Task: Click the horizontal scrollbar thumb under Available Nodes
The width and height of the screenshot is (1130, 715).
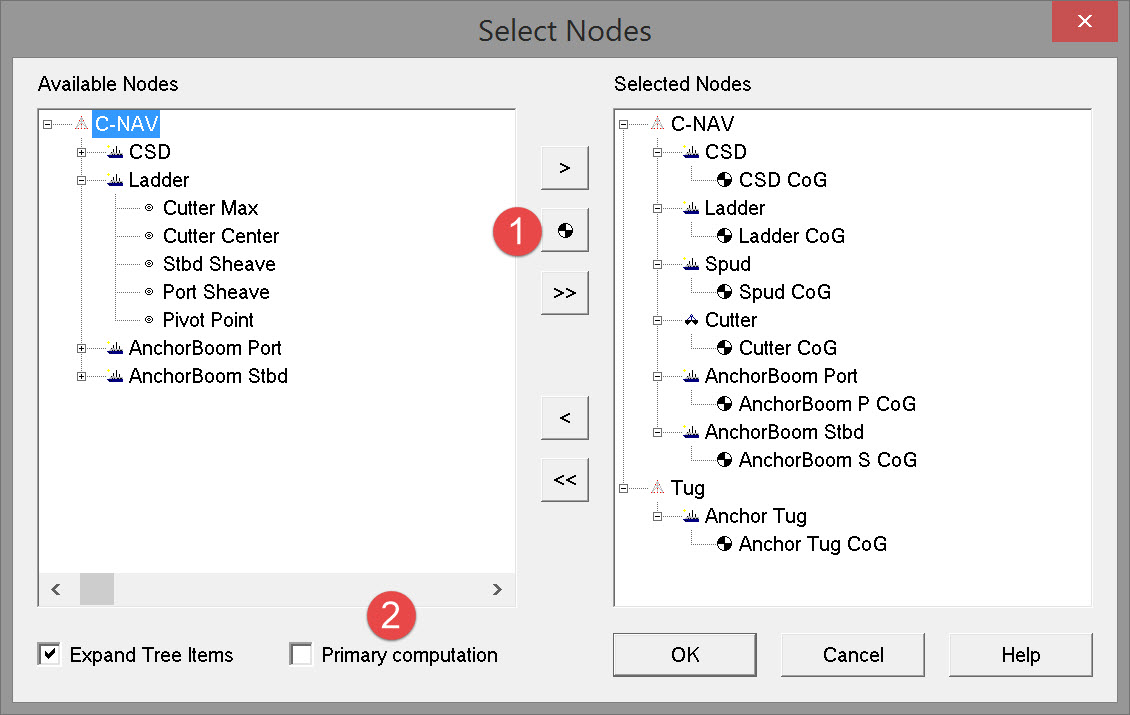Action: (97, 589)
